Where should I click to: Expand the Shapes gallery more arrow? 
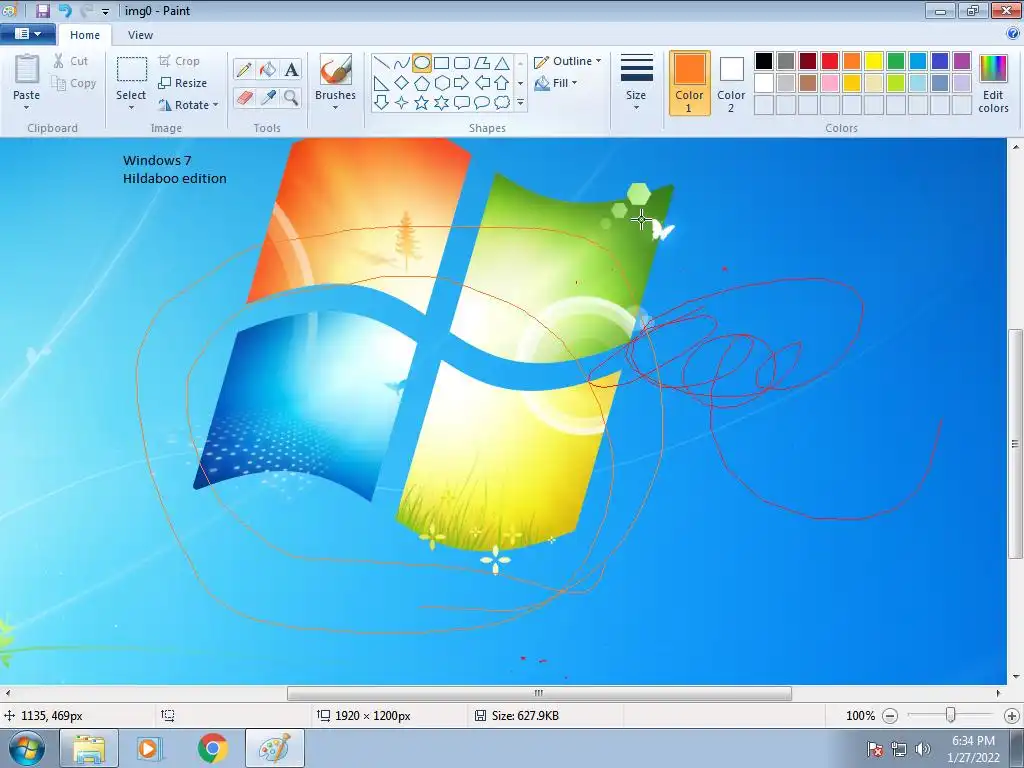click(520, 103)
